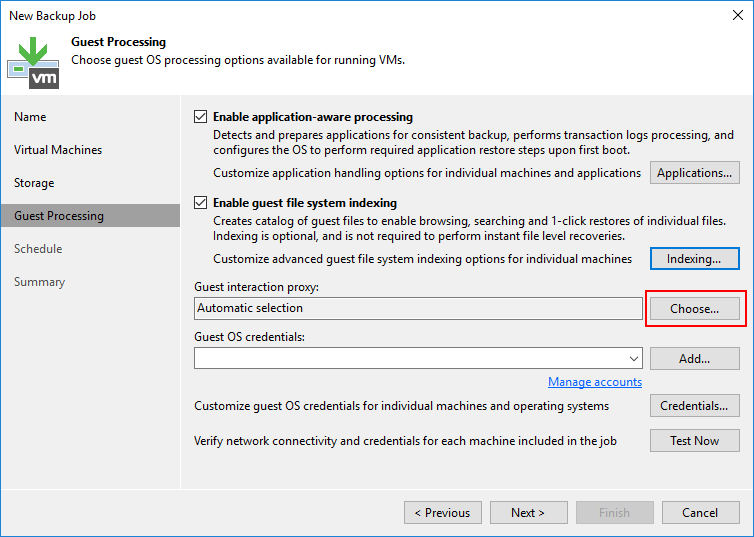Image resolution: width=754 pixels, height=537 pixels.
Task: Uncheck Enable guest file system indexing
Action: click(201, 203)
